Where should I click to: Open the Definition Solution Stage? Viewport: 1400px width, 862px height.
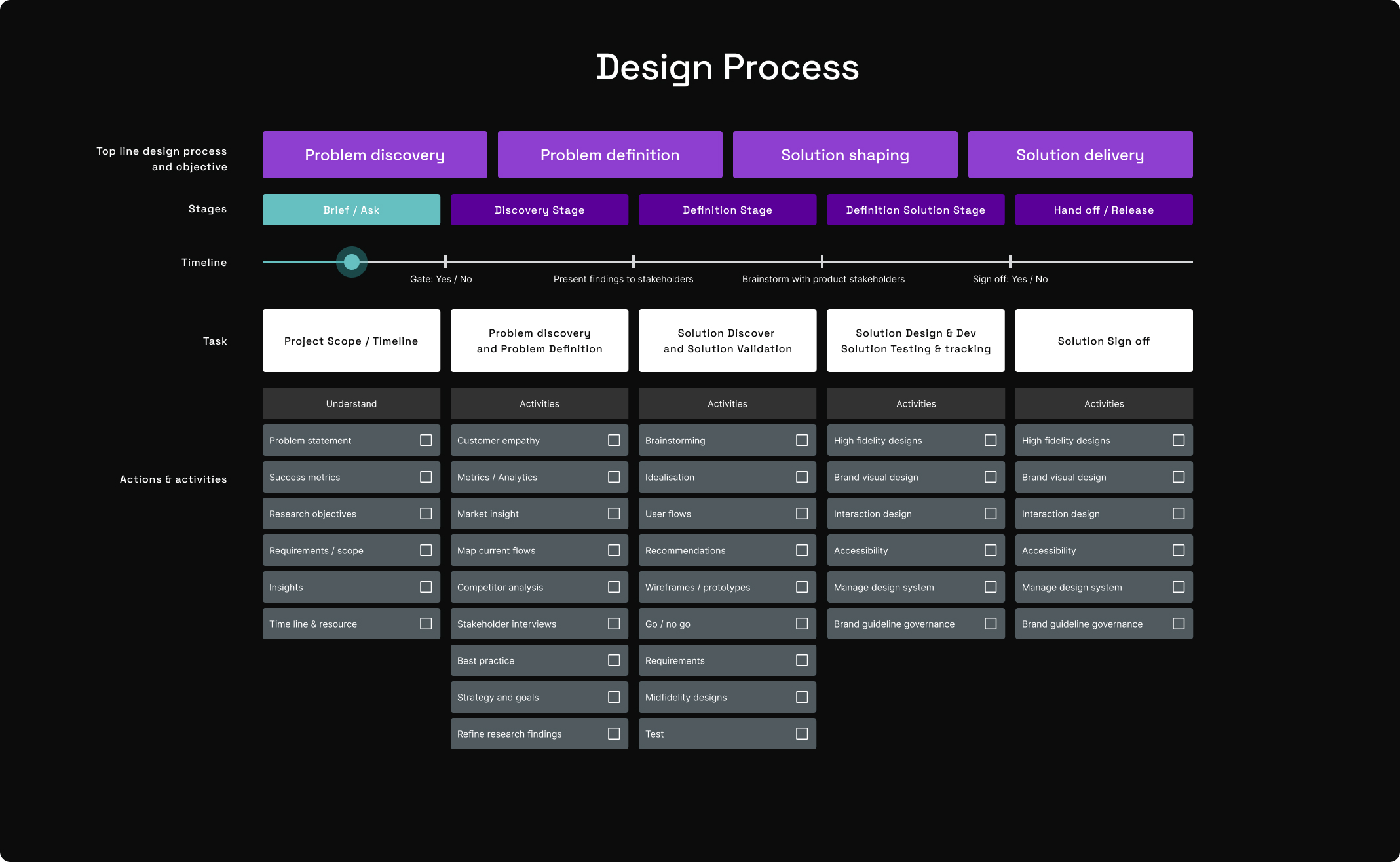click(916, 210)
